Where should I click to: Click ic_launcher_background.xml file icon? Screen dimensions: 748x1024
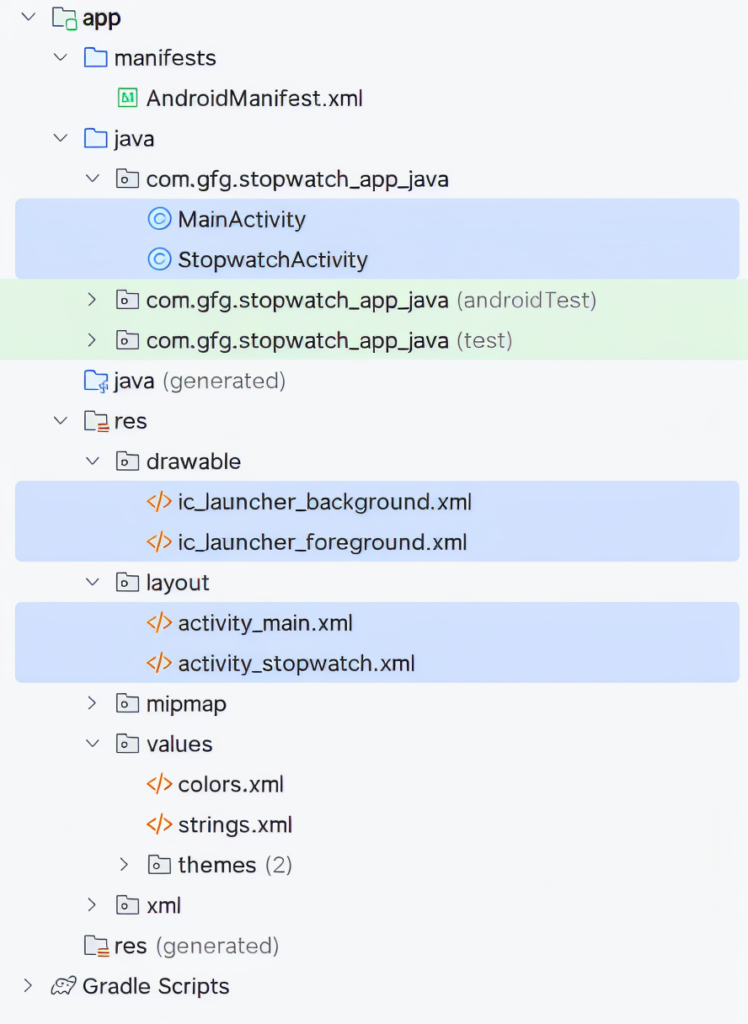[x=159, y=502]
